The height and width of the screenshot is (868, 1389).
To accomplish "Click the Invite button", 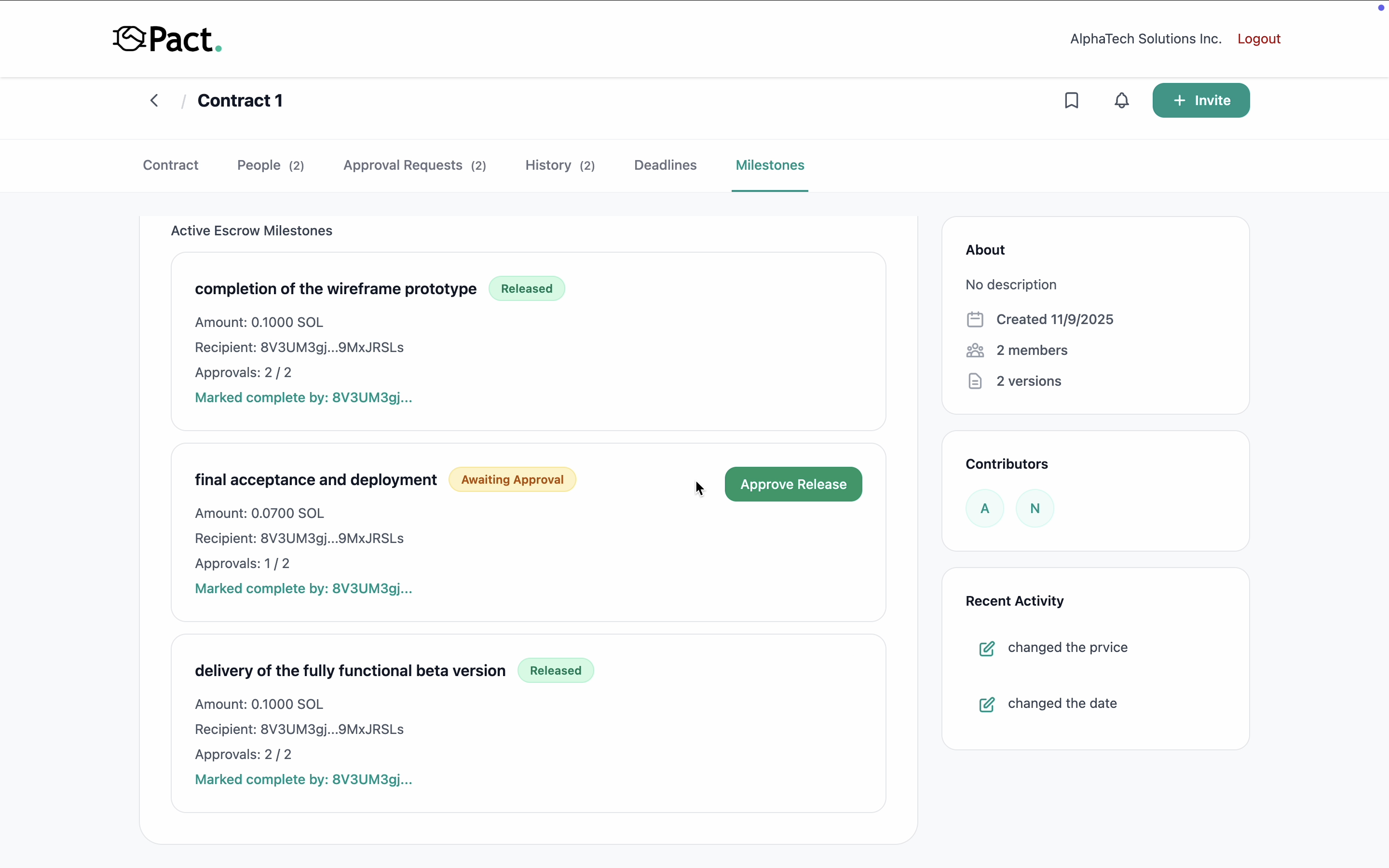I will tap(1201, 100).
